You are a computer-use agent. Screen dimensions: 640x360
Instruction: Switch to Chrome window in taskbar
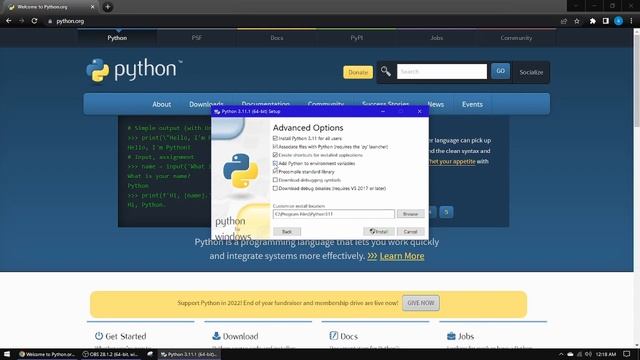pyautogui.click(x=47, y=354)
